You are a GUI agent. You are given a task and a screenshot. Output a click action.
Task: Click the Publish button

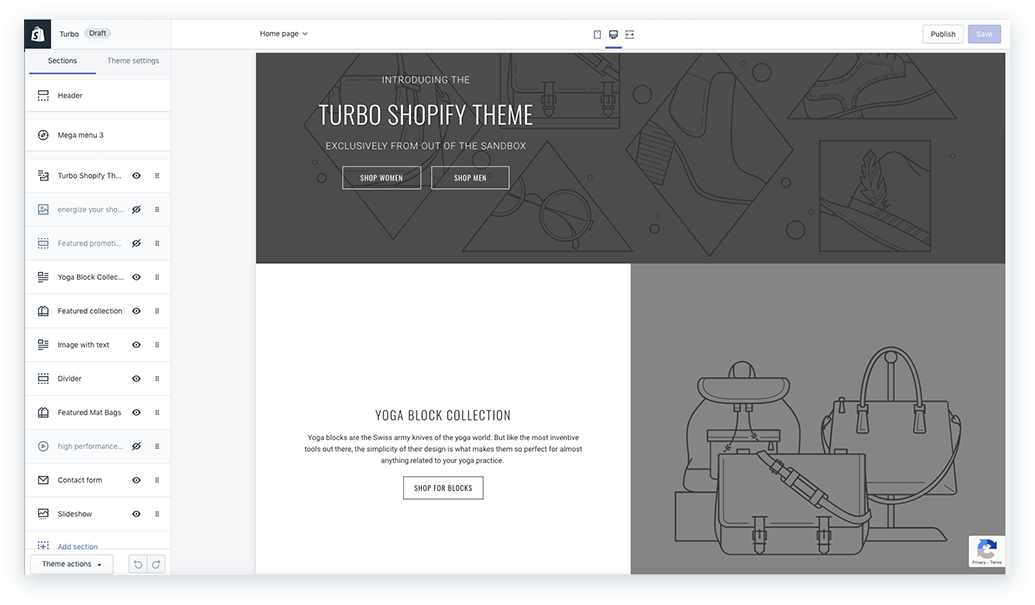click(x=942, y=34)
